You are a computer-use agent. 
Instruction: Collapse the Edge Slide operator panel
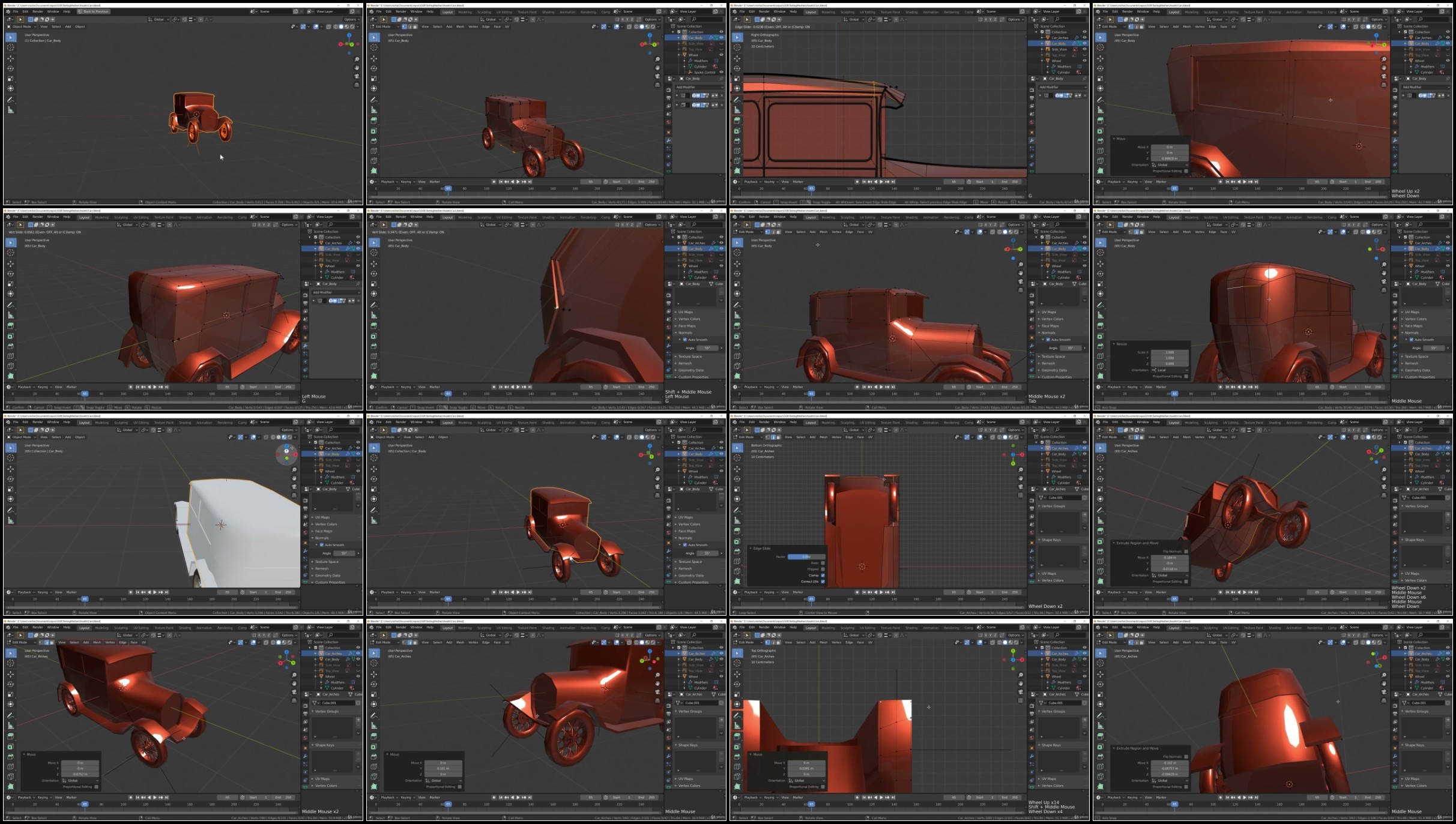(751, 549)
